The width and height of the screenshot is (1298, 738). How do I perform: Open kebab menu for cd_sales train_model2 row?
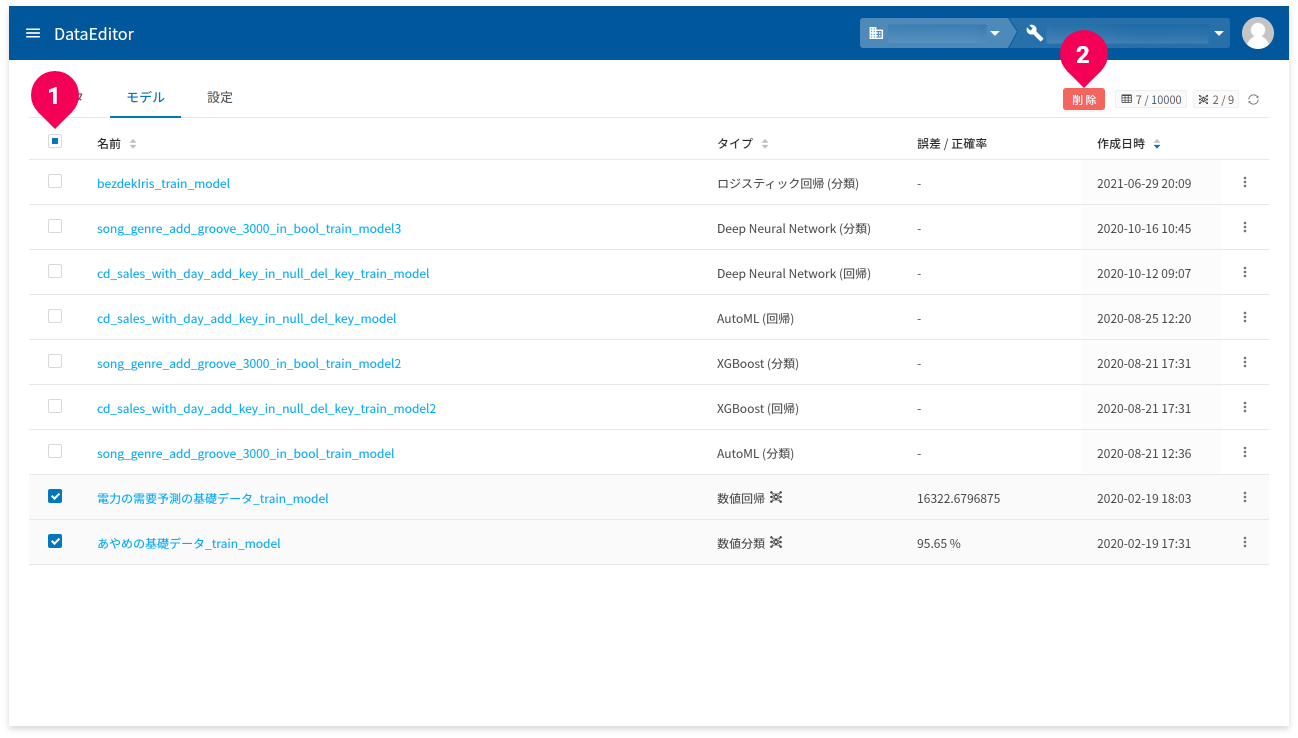[x=1245, y=407]
